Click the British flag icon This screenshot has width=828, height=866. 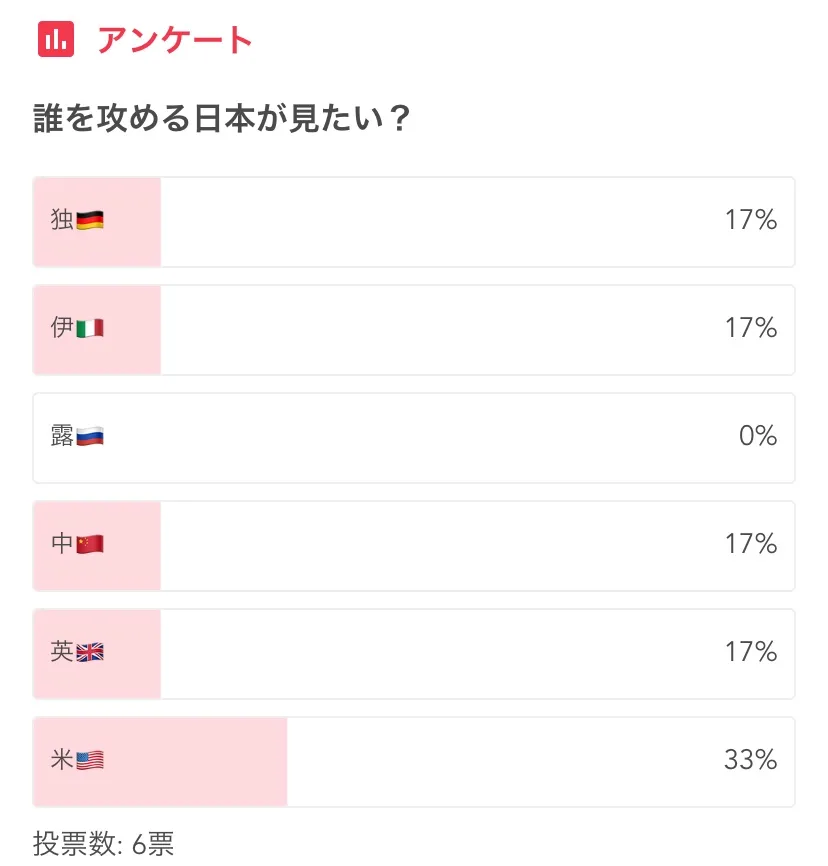click(x=90, y=653)
